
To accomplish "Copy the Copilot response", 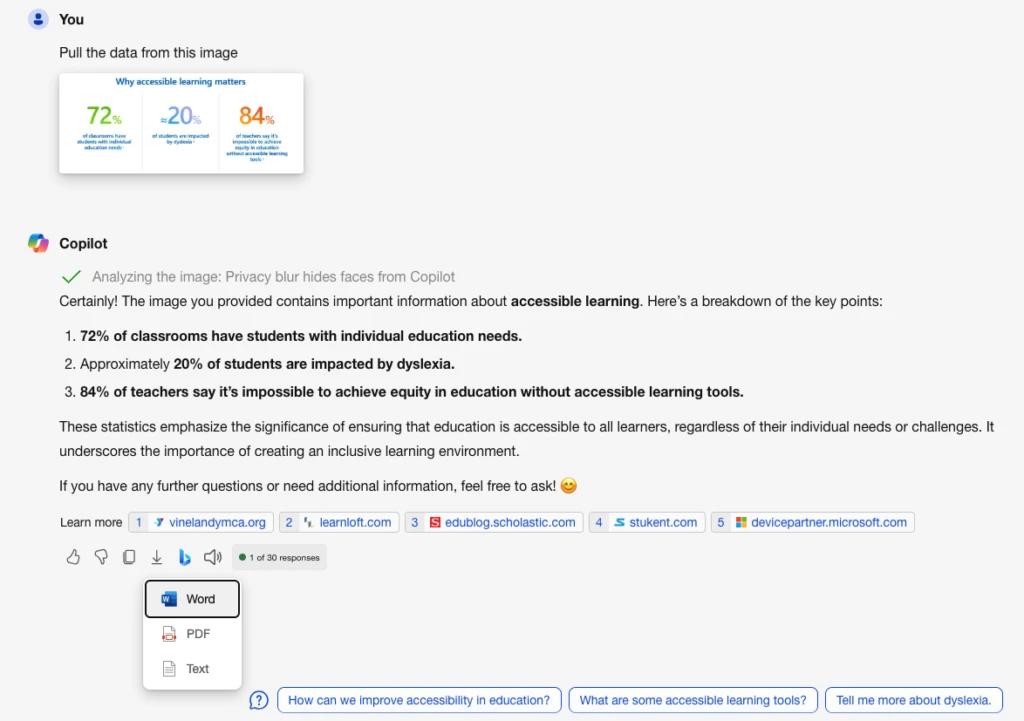I will [x=129, y=557].
